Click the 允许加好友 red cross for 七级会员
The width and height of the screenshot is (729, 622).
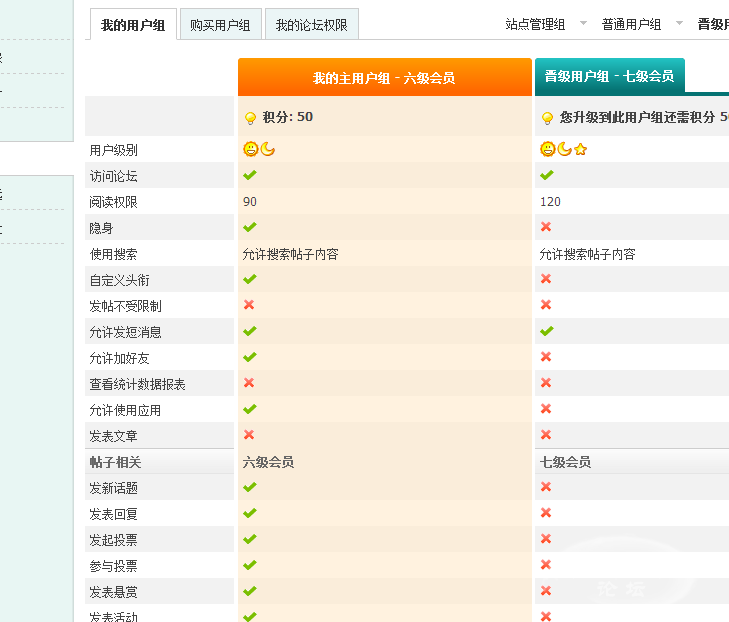(x=546, y=357)
